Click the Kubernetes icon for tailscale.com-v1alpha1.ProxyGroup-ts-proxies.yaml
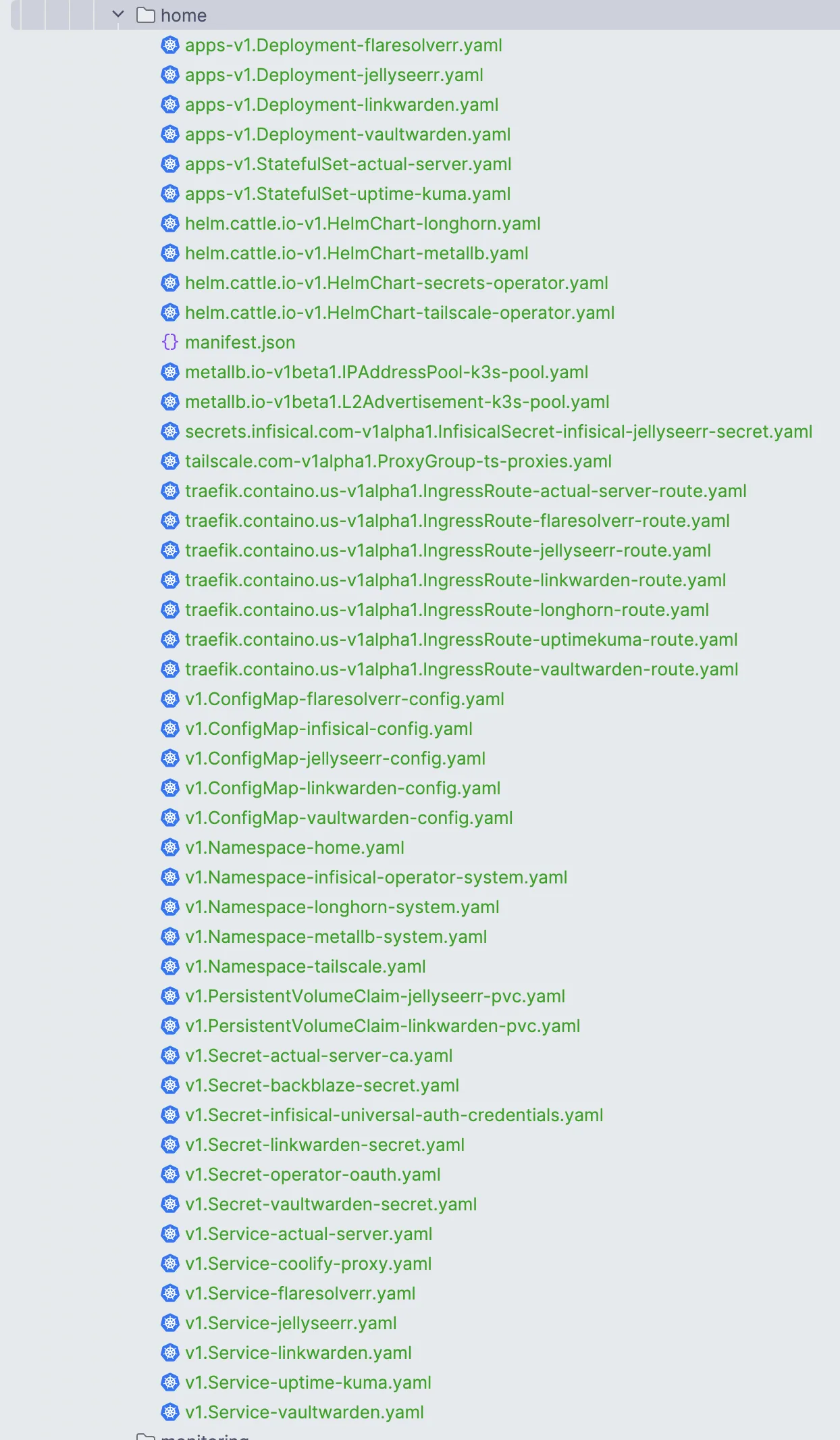Viewport: 840px width, 1440px height. coord(169,461)
